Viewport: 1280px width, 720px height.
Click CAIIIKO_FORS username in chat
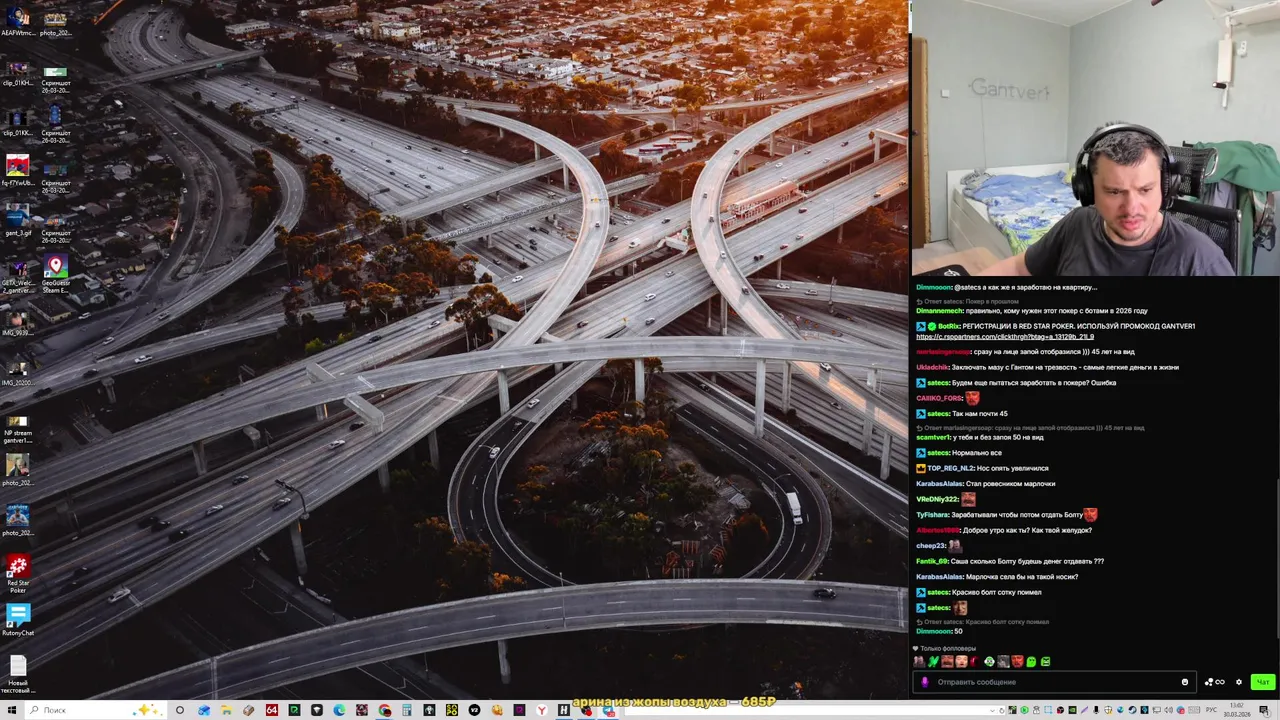pyautogui.click(x=939, y=398)
